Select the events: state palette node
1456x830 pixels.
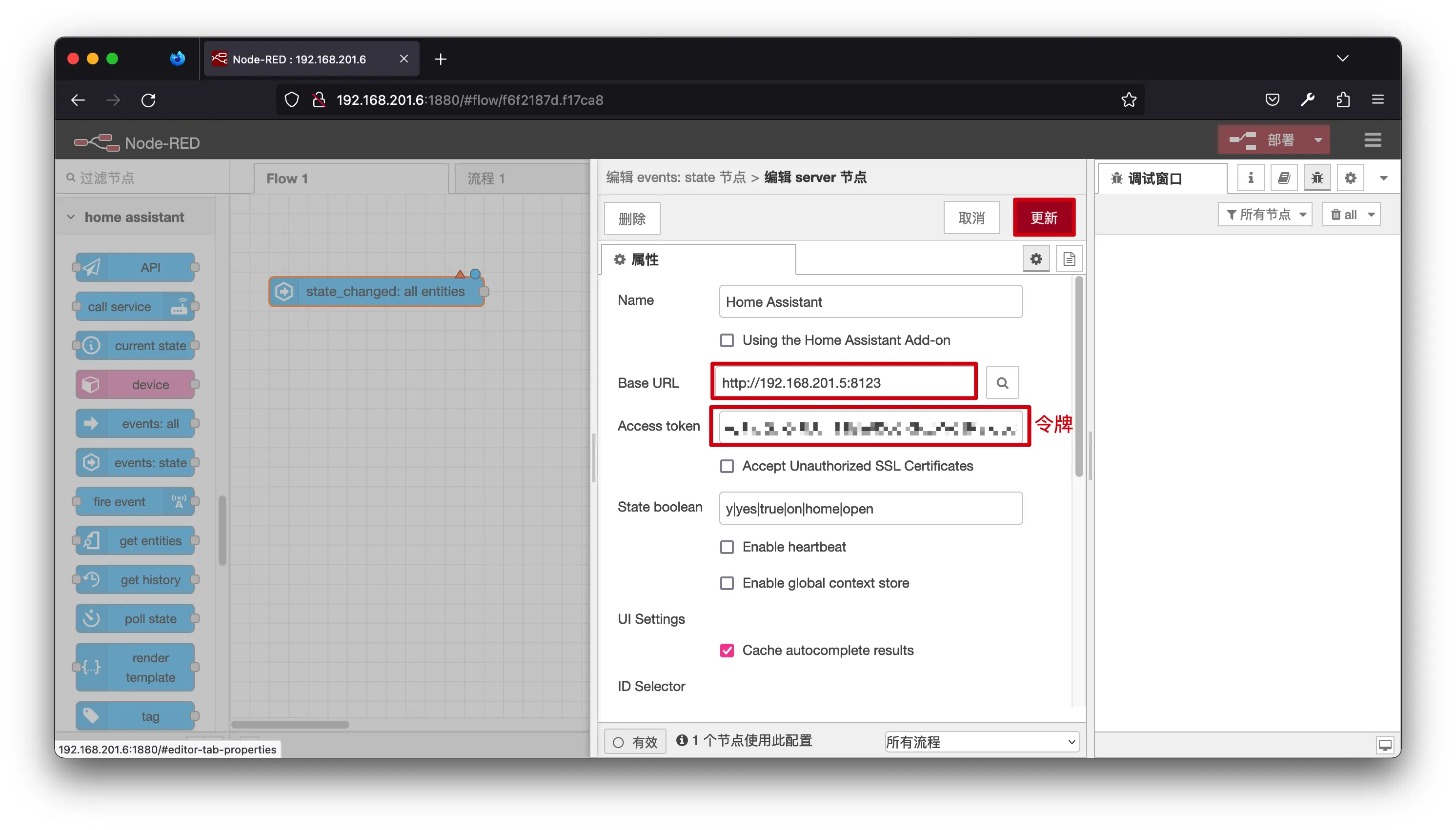click(x=135, y=462)
